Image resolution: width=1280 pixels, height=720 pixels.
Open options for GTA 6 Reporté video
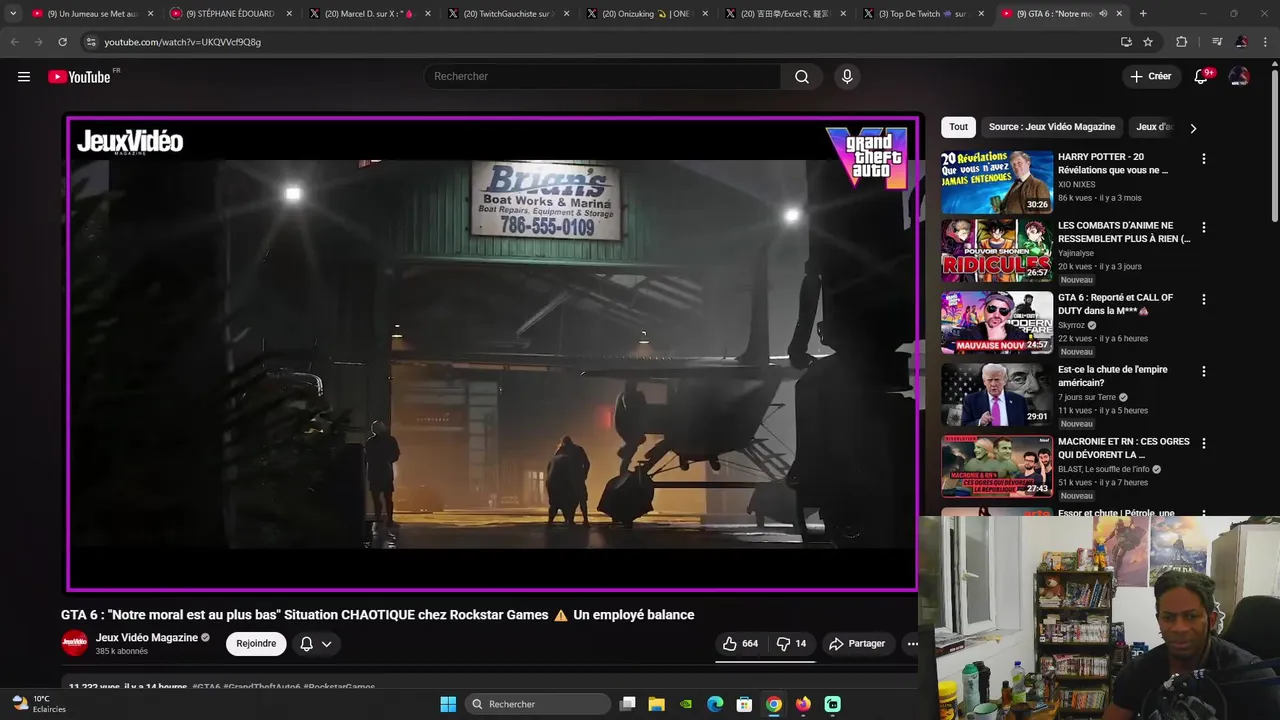pyautogui.click(x=1203, y=299)
